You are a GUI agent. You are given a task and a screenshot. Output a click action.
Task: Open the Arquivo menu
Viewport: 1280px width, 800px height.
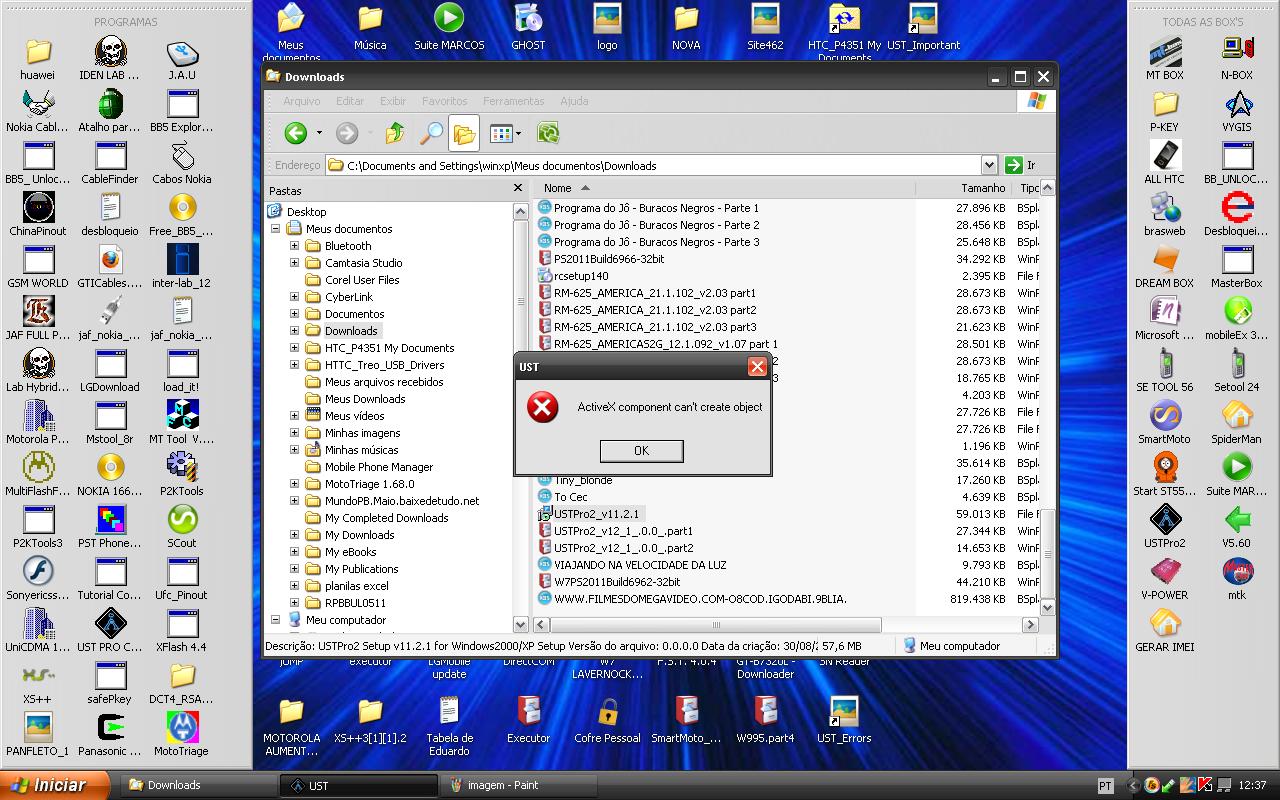click(x=302, y=101)
